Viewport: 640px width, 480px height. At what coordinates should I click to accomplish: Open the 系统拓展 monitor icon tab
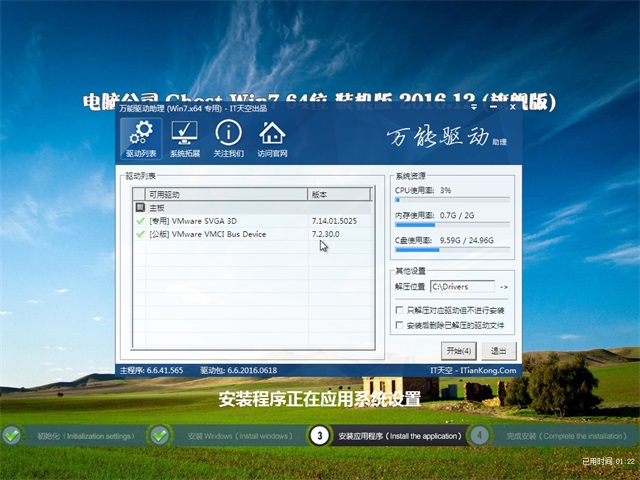(x=185, y=139)
